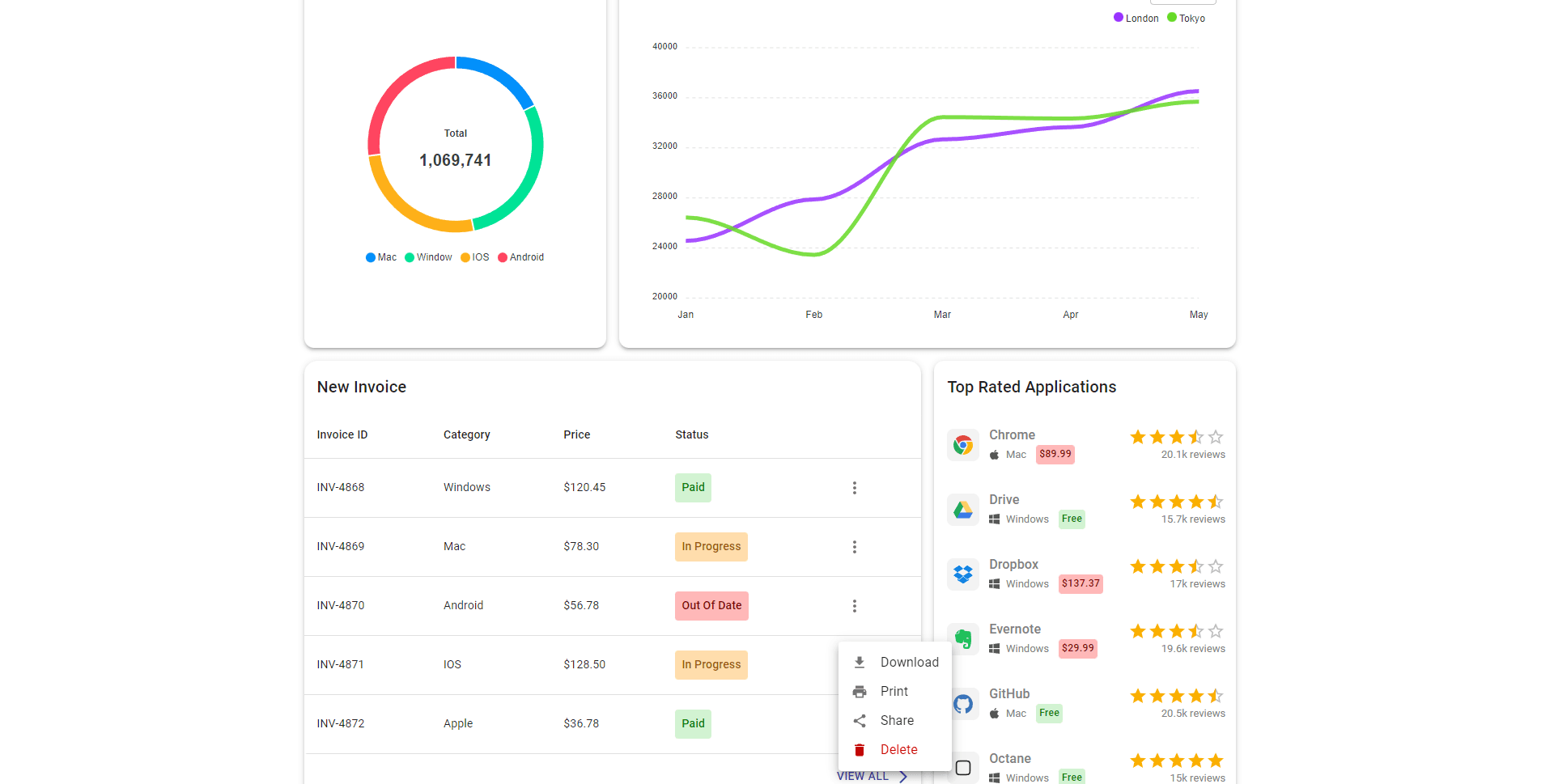Toggle the Window series in the donut legend
This screenshot has width=1554, height=784.
429,257
